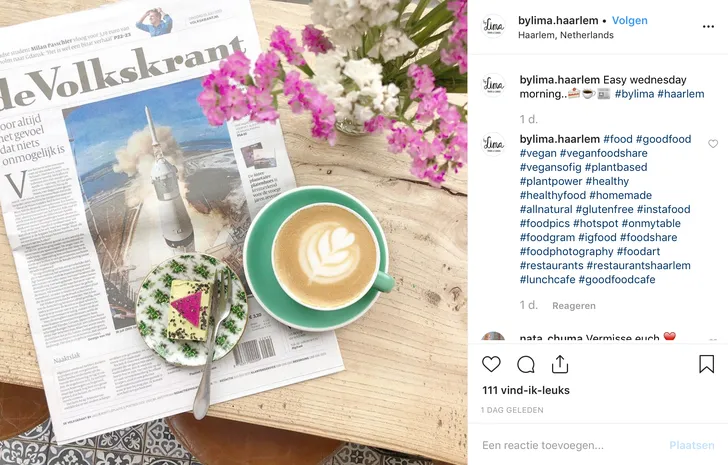Open bylima.haarlem profile picture in header
This screenshot has width=728, height=465.
click(x=493, y=26)
